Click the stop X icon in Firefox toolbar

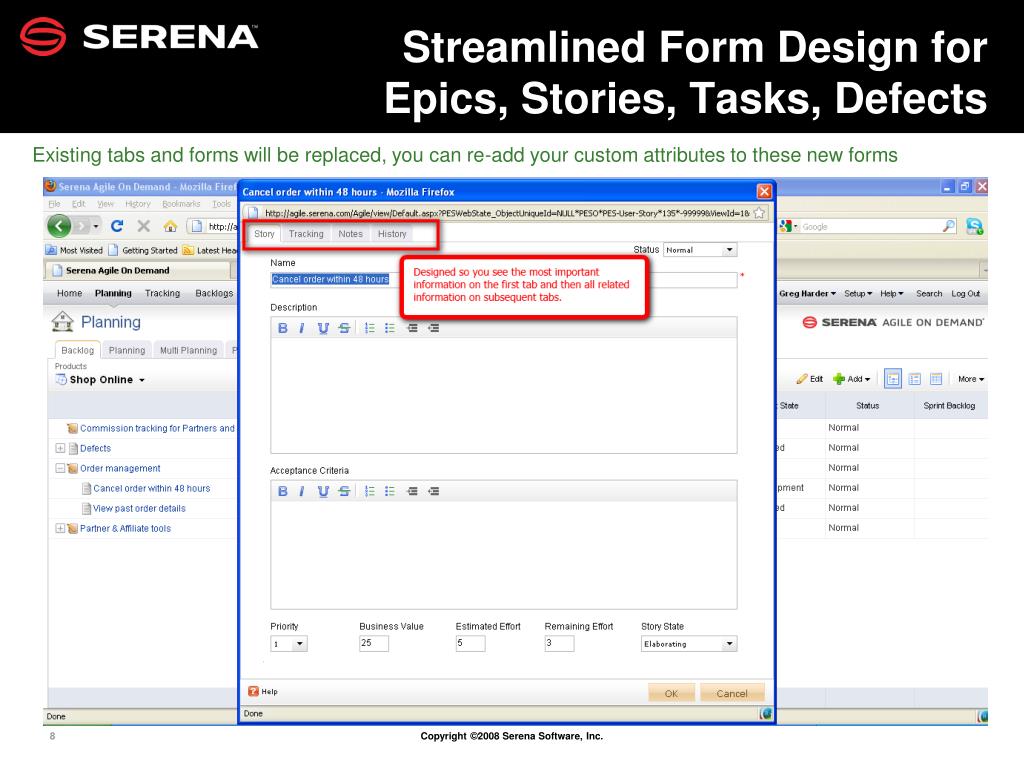point(144,226)
